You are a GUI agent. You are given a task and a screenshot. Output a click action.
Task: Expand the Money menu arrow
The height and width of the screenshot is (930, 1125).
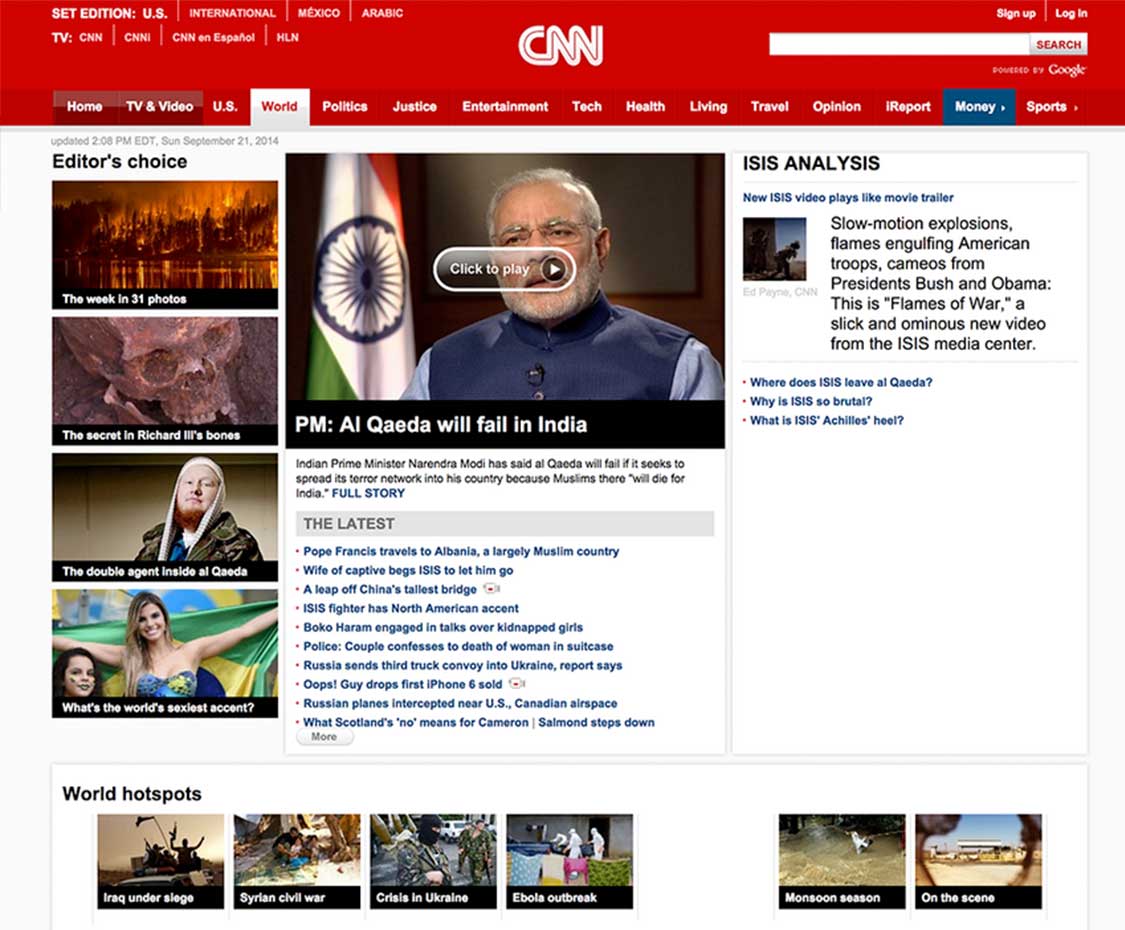1003,108
